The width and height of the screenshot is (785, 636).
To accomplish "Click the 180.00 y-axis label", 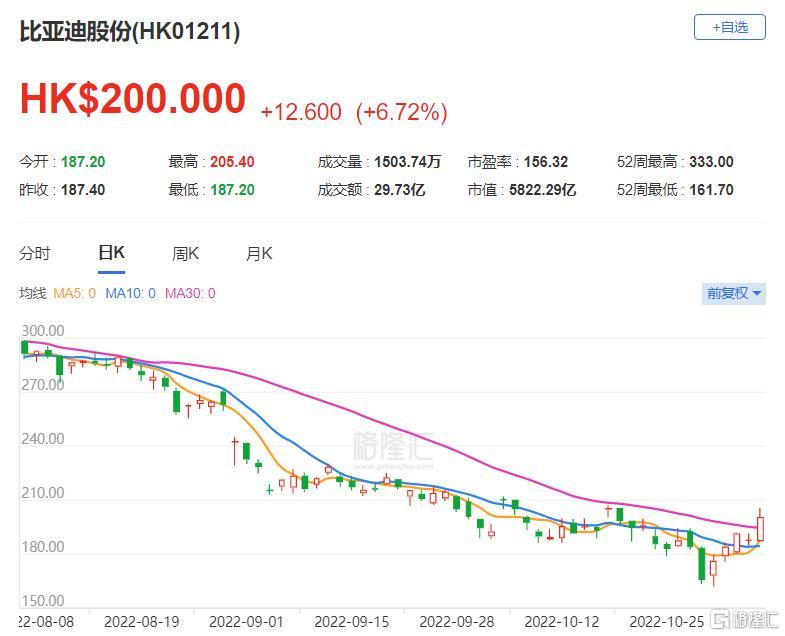I will tap(43, 547).
